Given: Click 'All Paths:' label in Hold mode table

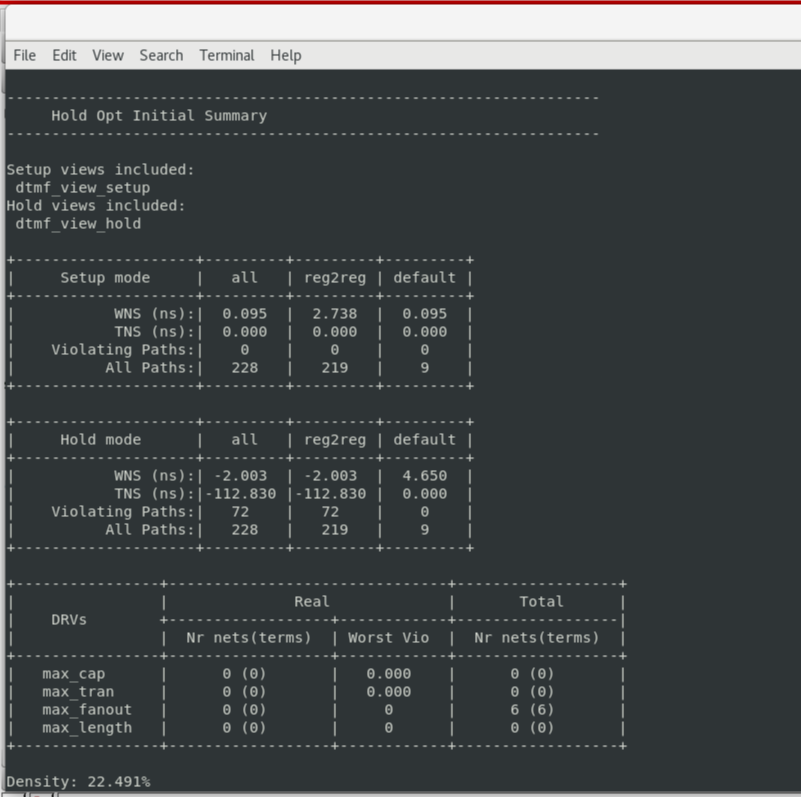Looking at the screenshot, I should pos(150,530).
